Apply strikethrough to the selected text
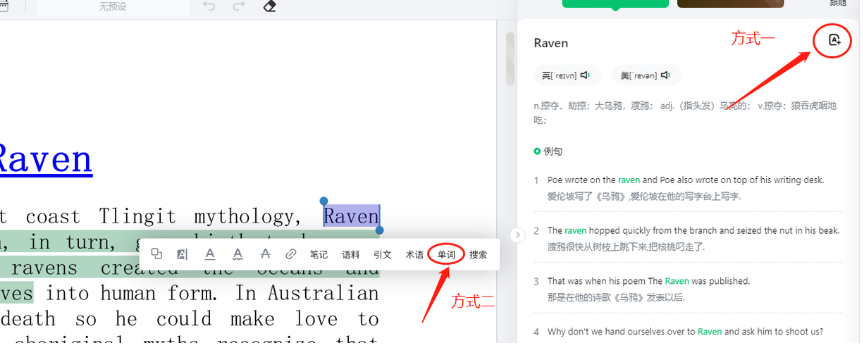The width and height of the screenshot is (863, 361). [265, 254]
